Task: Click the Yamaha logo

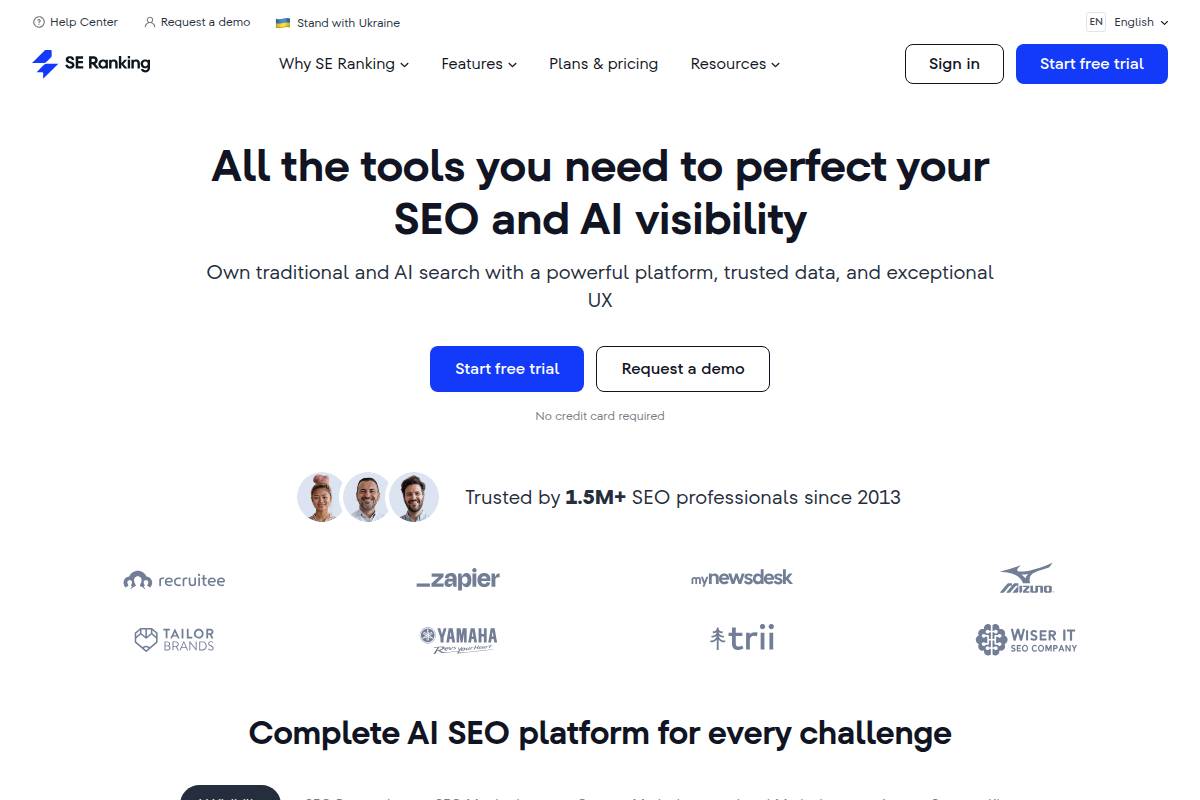Action: 458,639
